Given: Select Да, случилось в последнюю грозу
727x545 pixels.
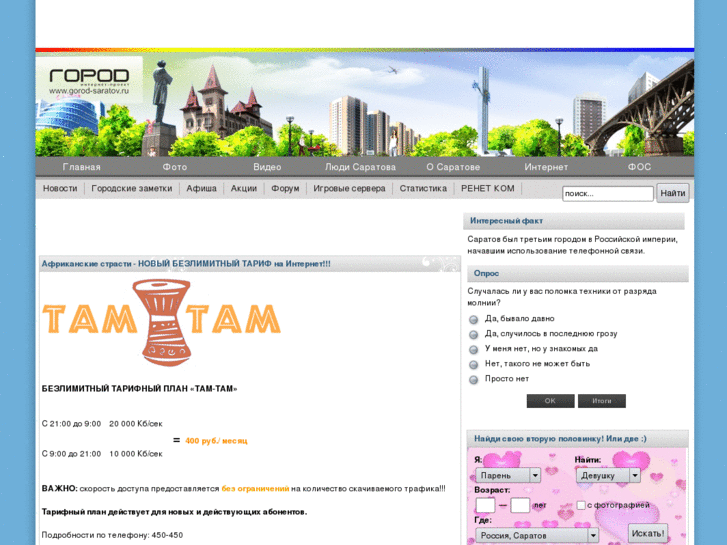Looking at the screenshot, I should click(473, 334).
